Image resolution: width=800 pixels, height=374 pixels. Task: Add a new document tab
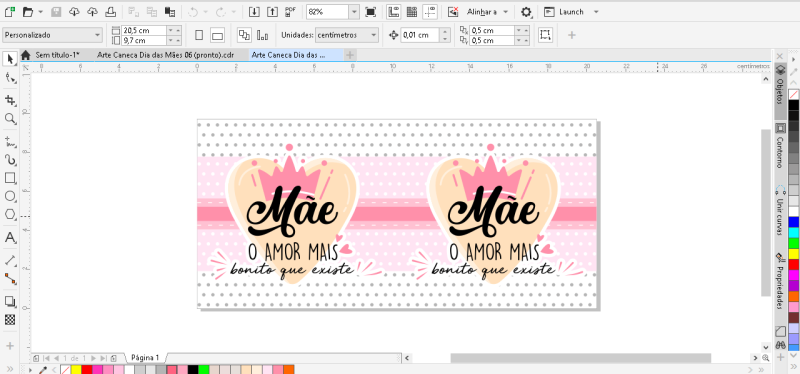[x=350, y=55]
